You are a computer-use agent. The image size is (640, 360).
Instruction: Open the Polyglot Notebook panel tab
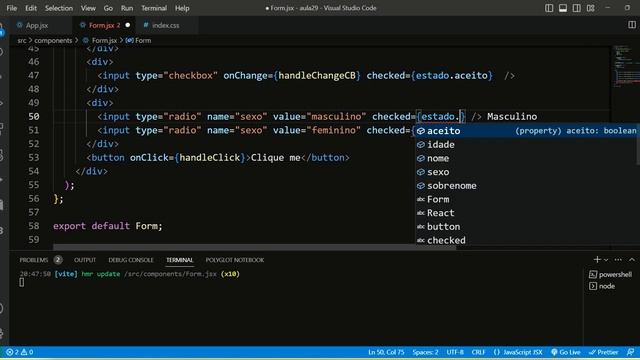[235, 260]
